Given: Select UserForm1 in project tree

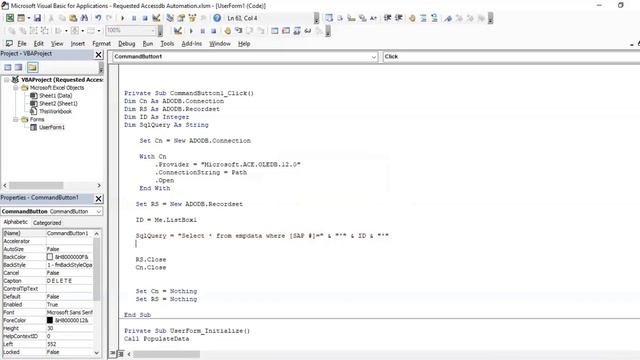Looking at the screenshot, I should pos(51,127).
